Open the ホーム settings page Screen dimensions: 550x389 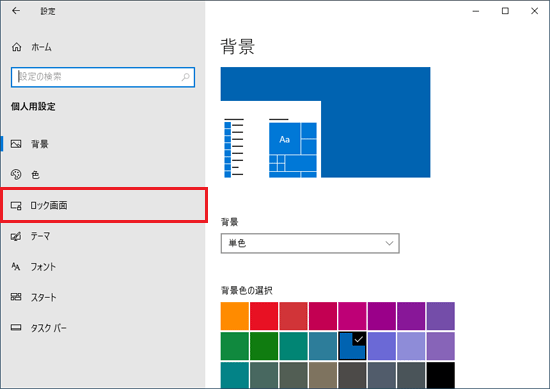click(103, 47)
